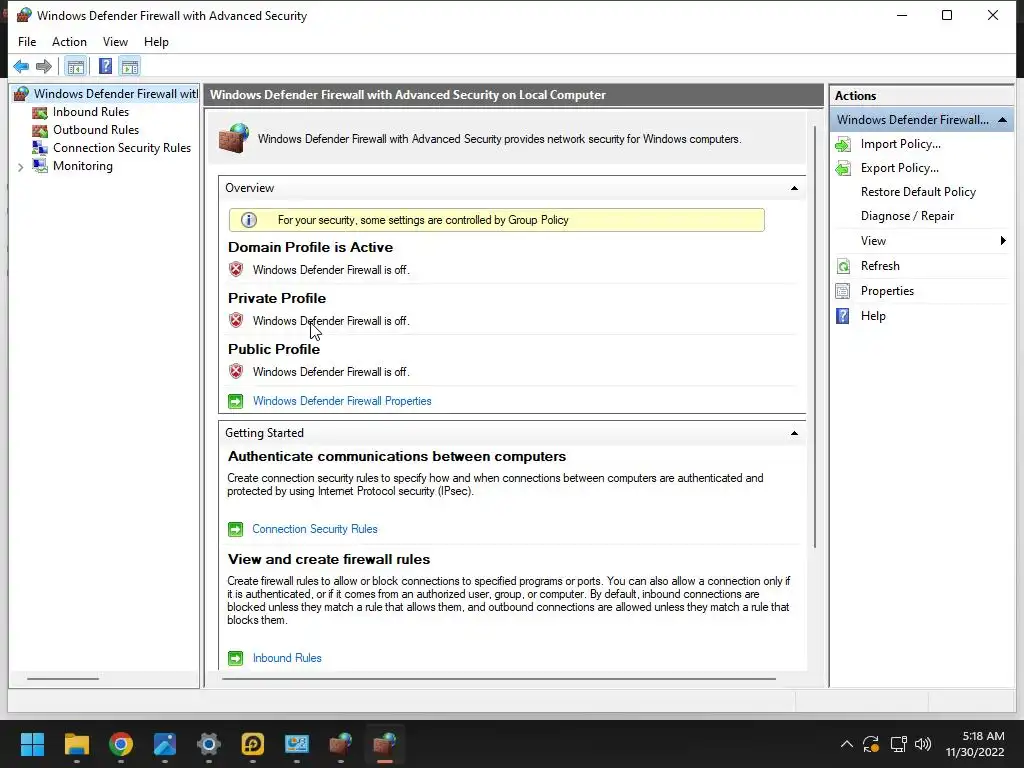Click the 'Public Profile' heading
This screenshot has width=1024, height=768.
click(x=274, y=349)
